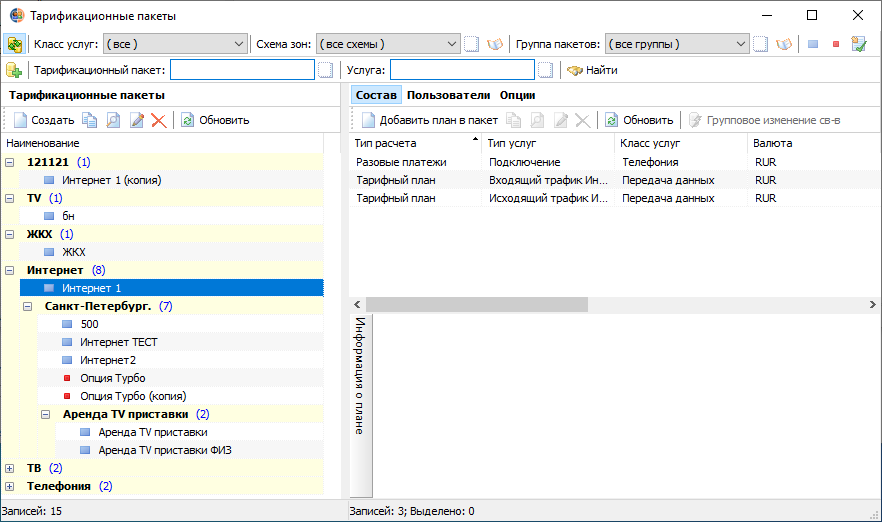Screen dimensions: 882x522
Task: Sort by the Тип услуг column header
Action: 548,143
